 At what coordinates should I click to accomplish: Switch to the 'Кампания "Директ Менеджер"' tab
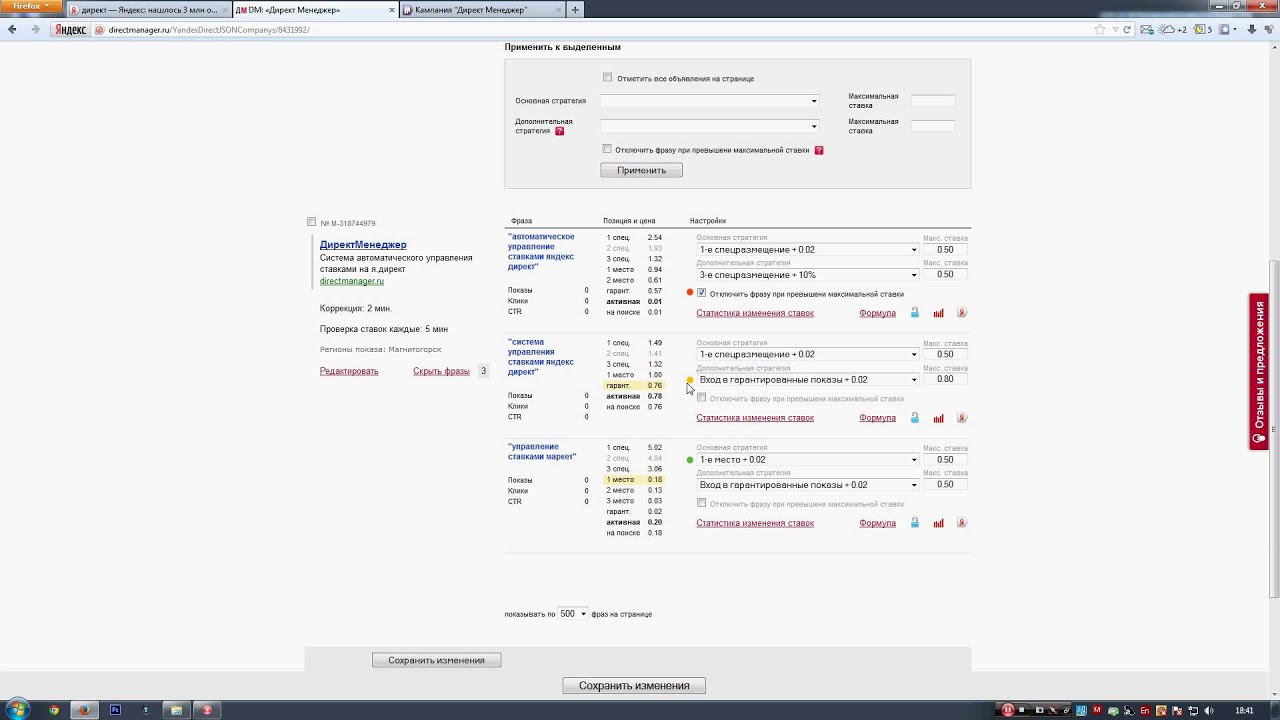pyautogui.click(x=481, y=10)
